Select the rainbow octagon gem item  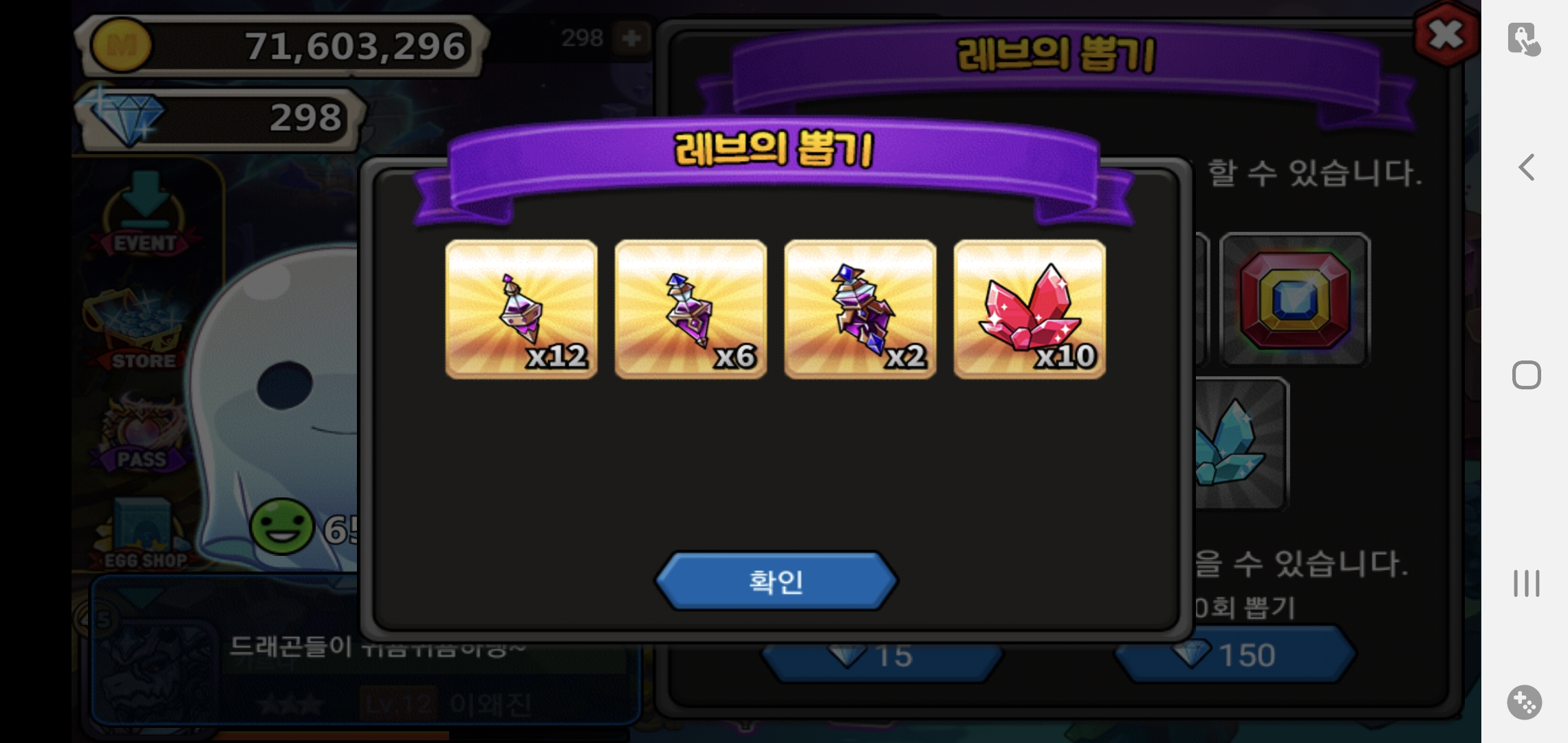coord(1295,299)
